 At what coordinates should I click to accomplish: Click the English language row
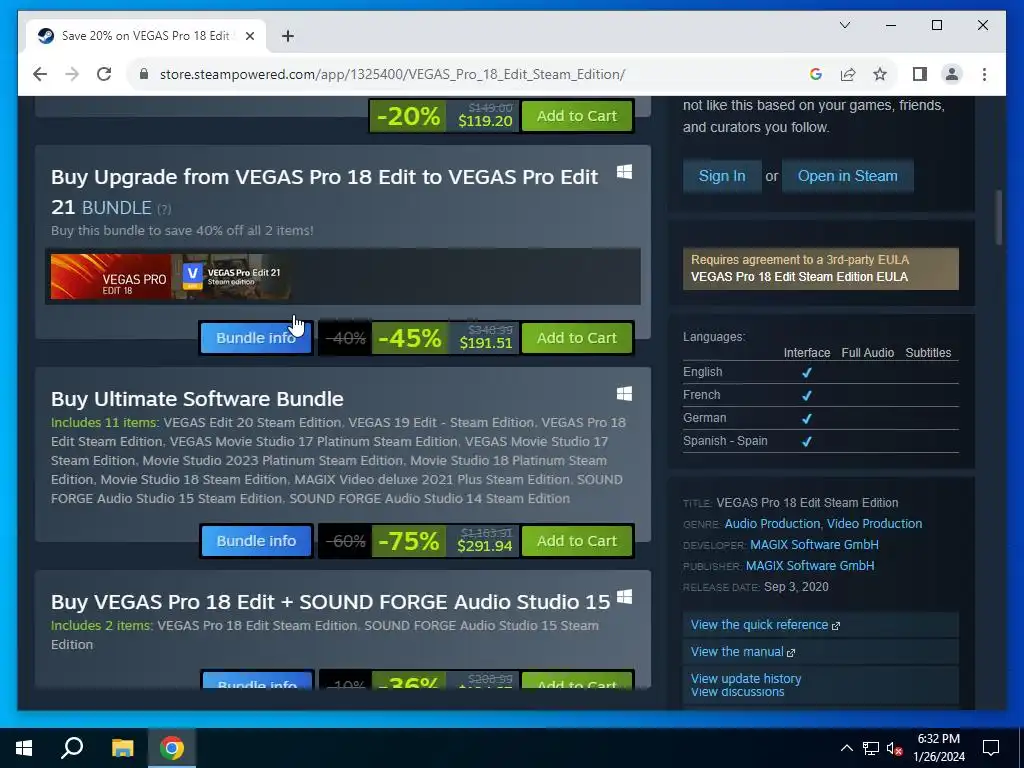821,372
